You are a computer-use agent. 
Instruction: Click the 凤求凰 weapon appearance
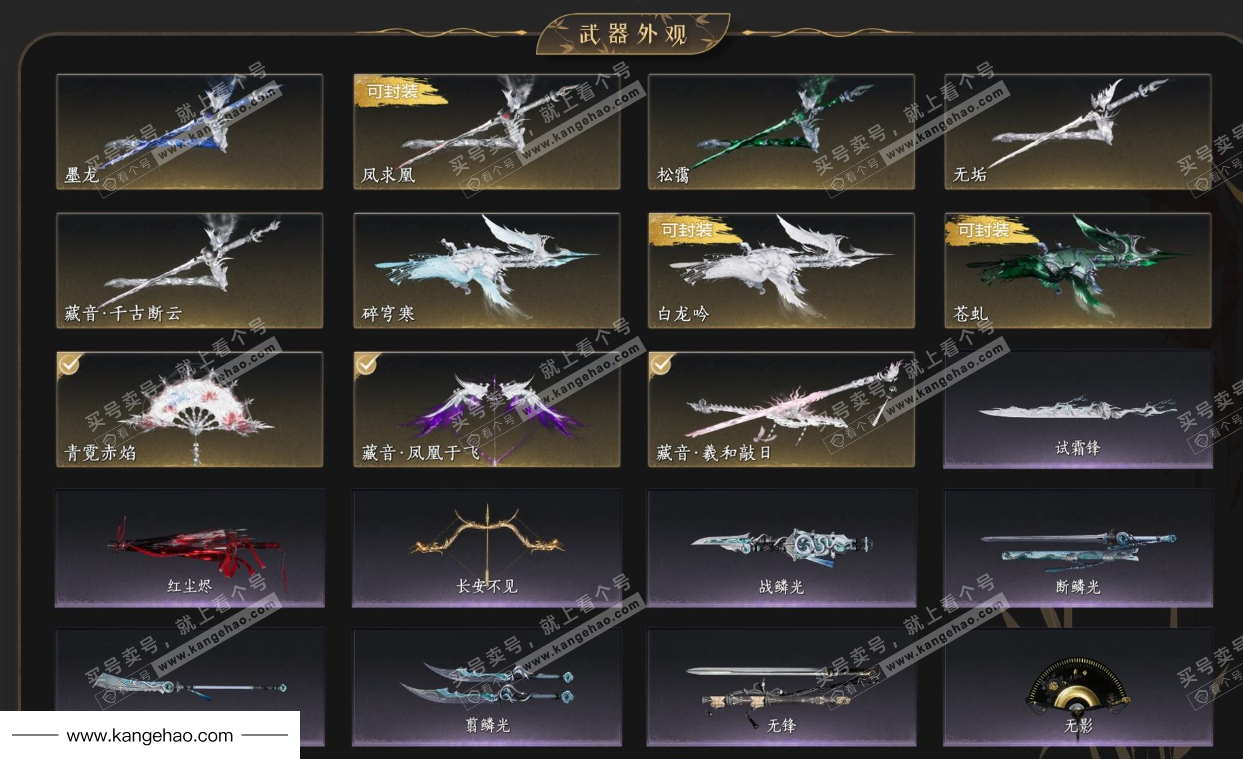486,131
